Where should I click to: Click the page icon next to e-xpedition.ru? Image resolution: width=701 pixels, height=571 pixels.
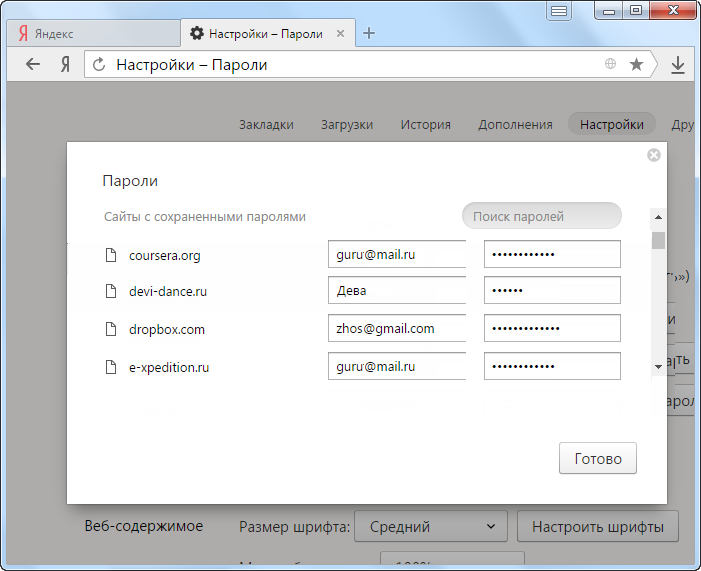(x=110, y=367)
